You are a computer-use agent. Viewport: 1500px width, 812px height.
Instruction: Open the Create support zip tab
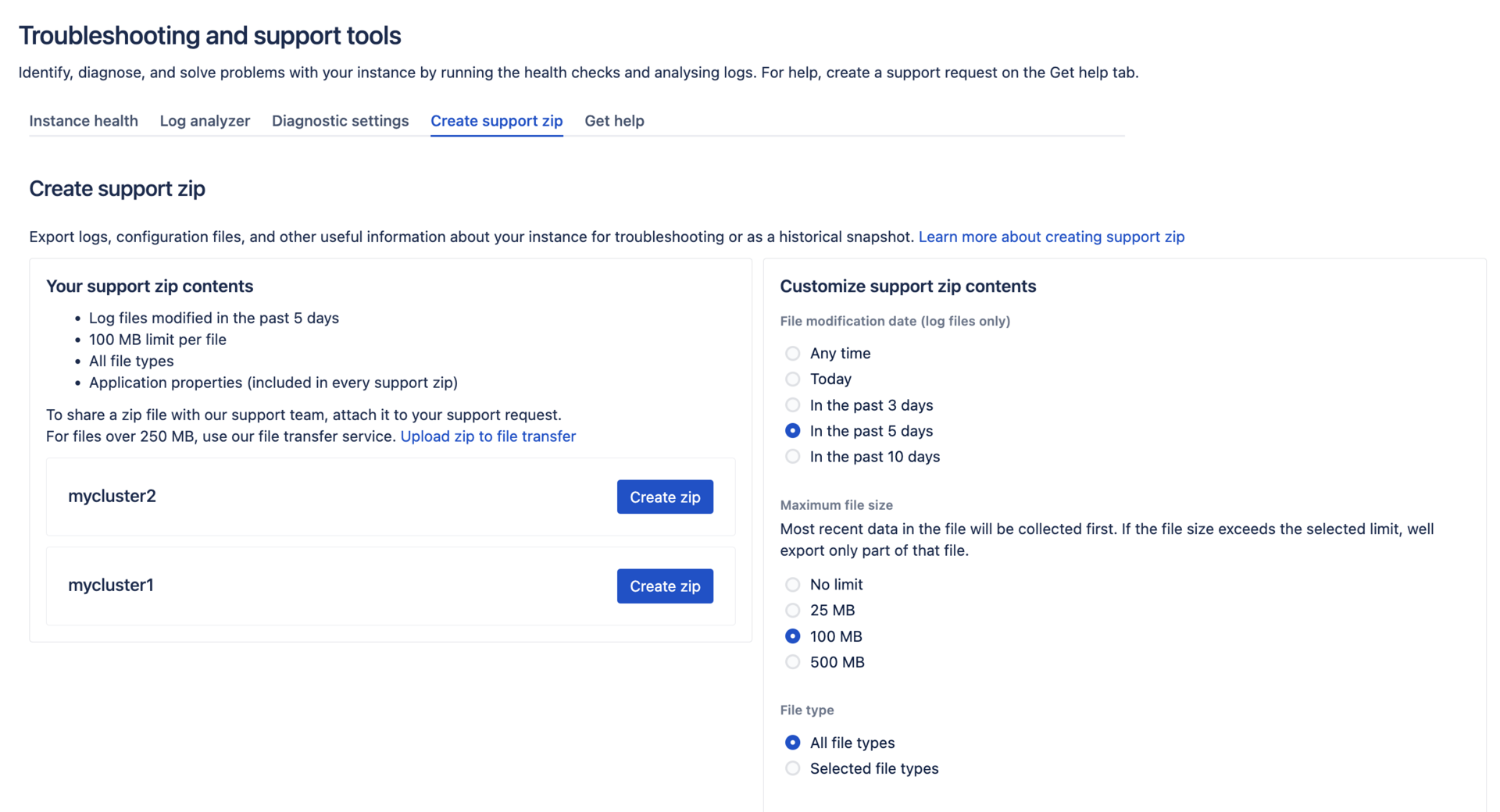pos(496,121)
